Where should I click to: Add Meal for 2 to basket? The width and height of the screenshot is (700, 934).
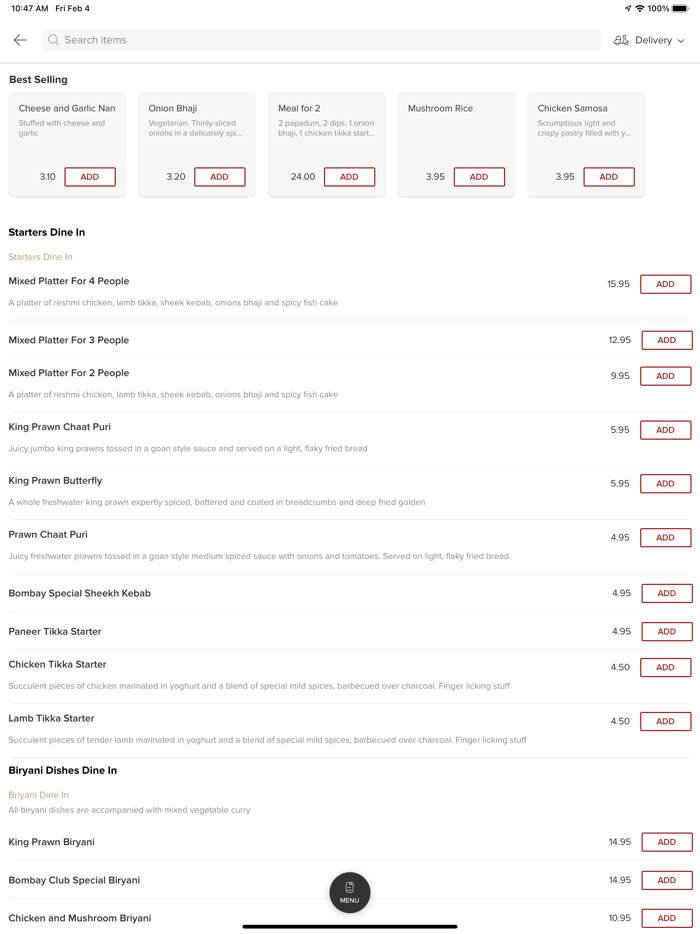pos(349,177)
